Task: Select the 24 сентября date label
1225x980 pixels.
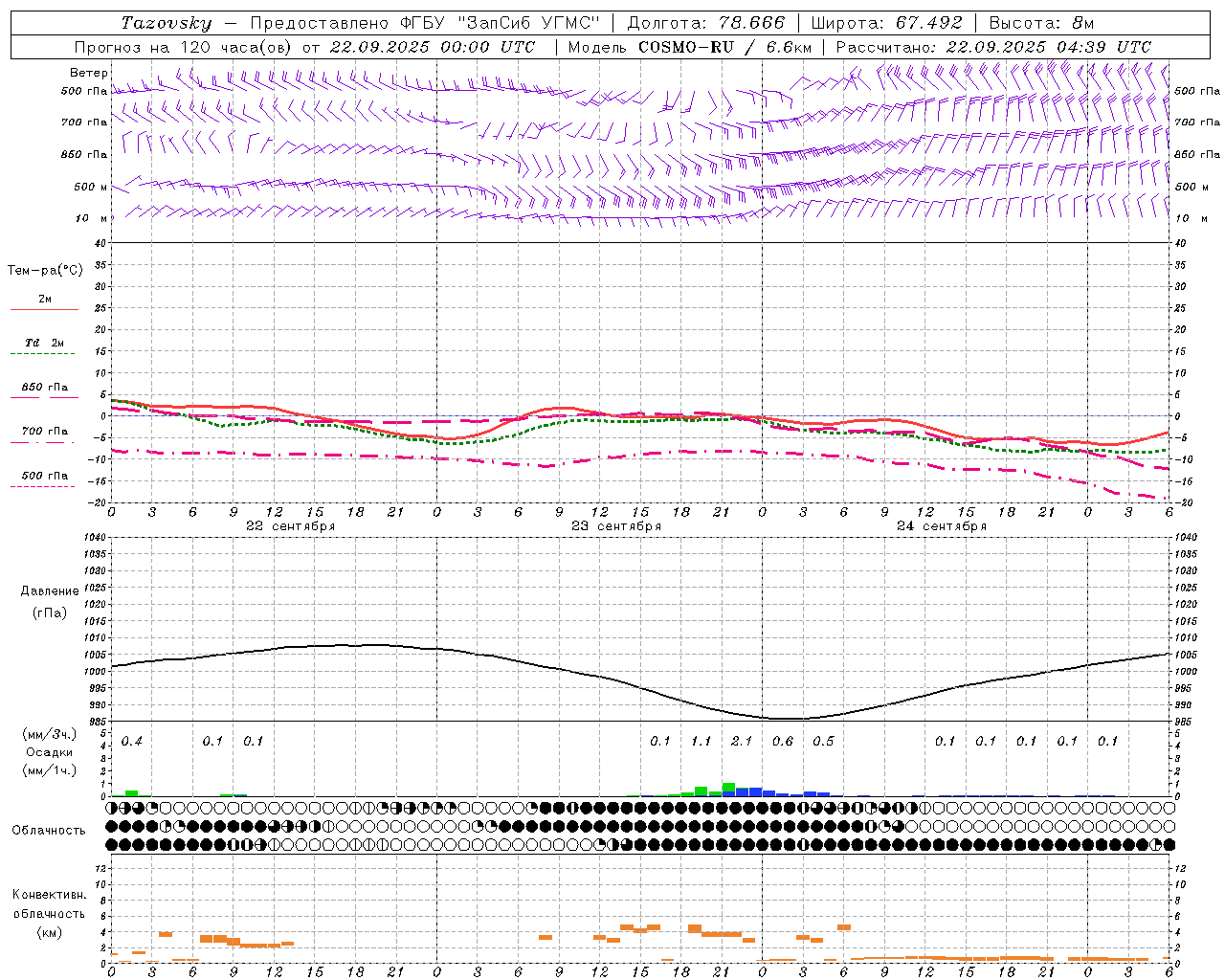Action: [942, 526]
